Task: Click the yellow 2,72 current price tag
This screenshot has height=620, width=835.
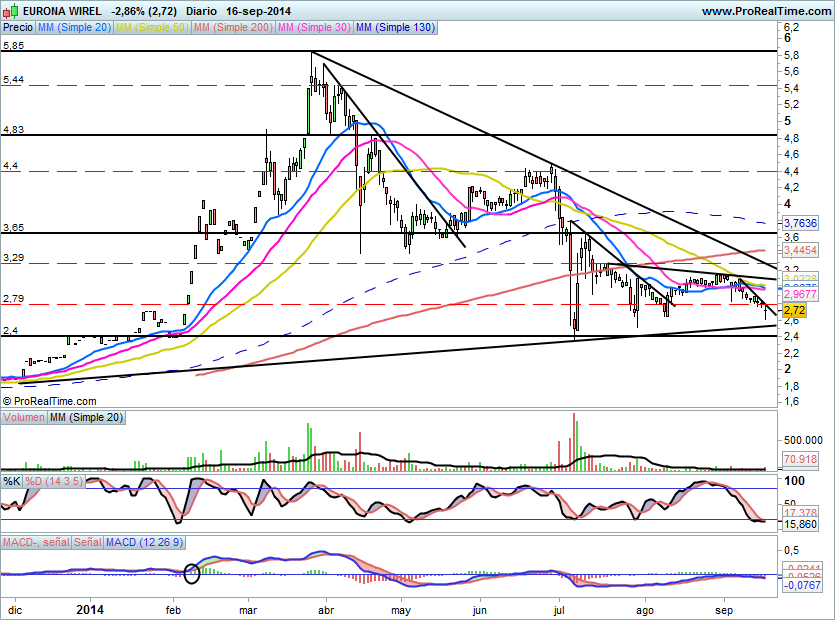Action: pos(794,310)
